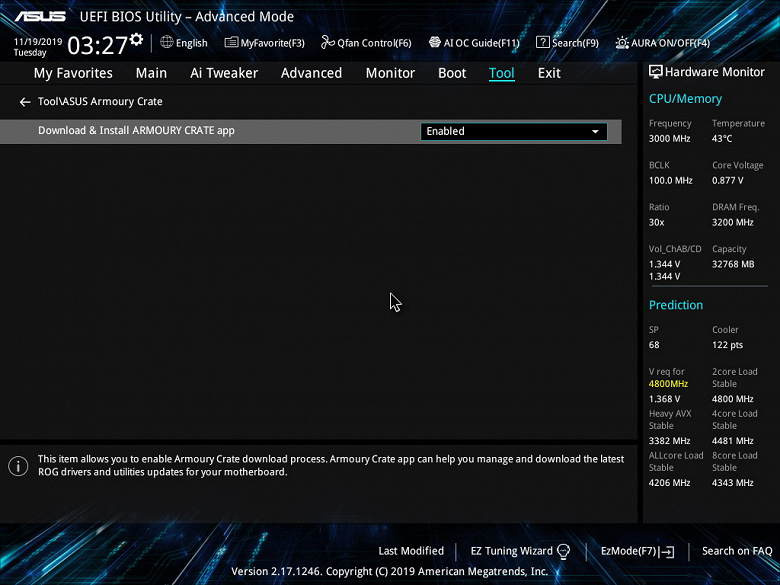
Task: Click the 30x ratio value
Action: (656, 222)
